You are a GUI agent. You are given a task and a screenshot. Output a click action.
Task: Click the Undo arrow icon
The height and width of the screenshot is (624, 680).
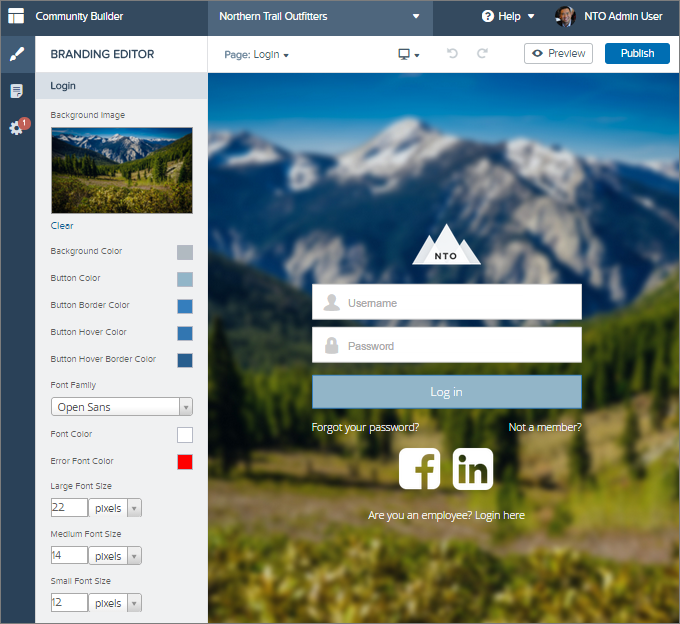coord(452,53)
